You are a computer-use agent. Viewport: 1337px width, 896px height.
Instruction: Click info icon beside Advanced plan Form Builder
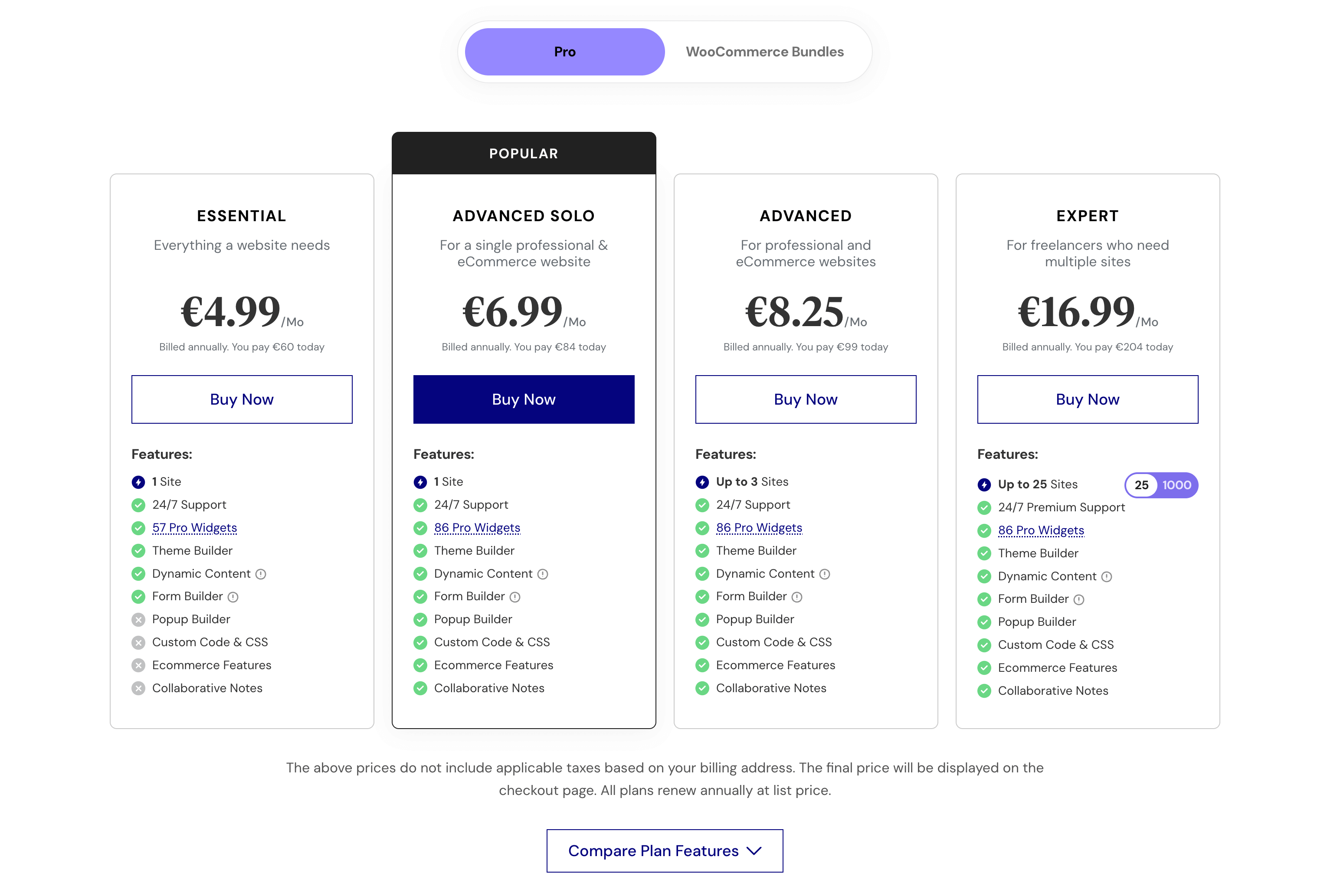tap(797, 597)
